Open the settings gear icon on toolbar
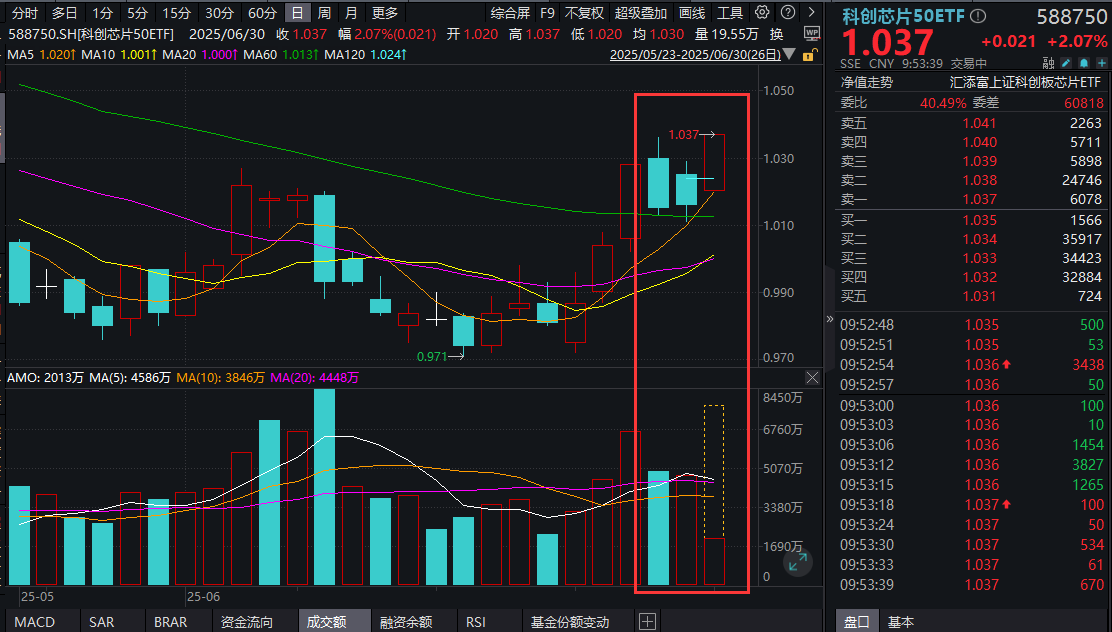 [760, 13]
